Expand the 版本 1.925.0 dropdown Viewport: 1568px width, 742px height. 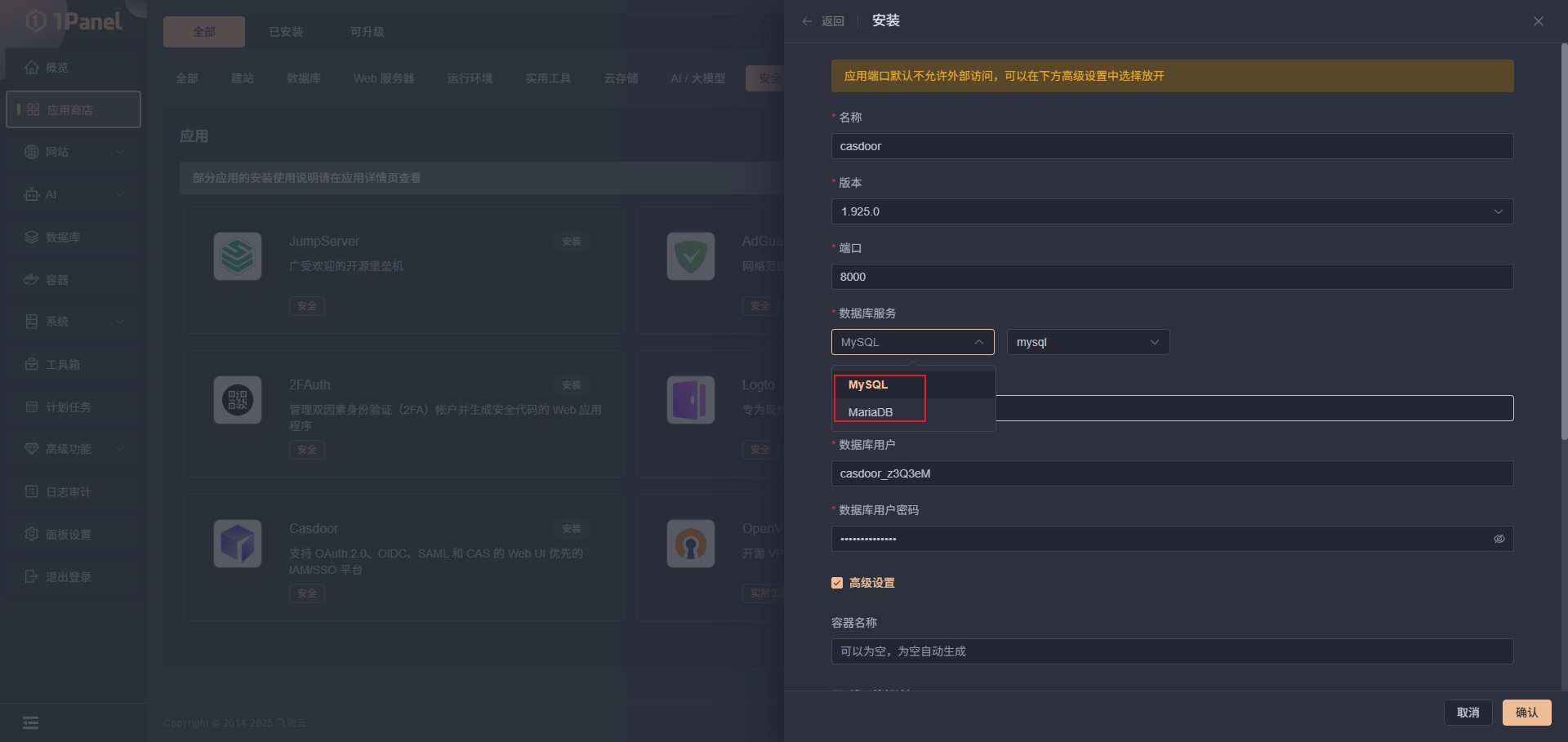tap(1173, 211)
